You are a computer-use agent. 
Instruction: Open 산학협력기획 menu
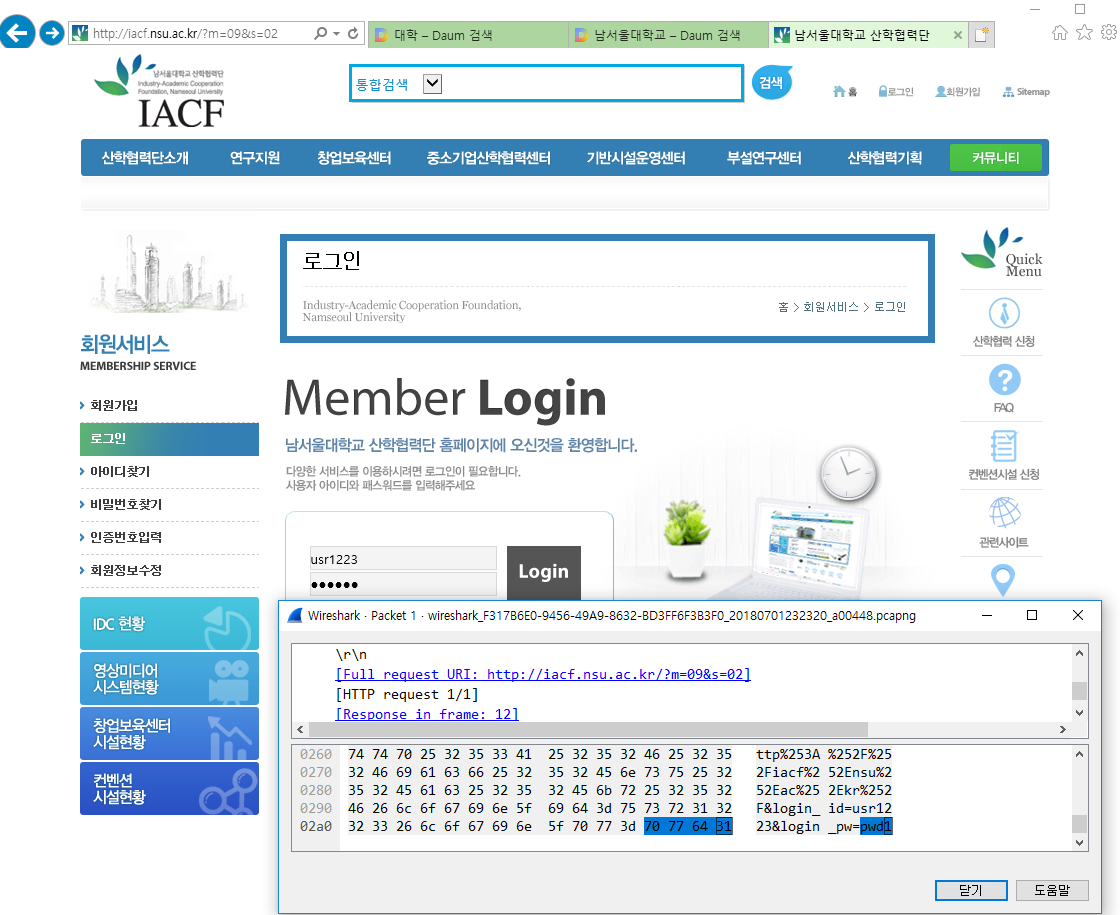[x=884, y=158]
